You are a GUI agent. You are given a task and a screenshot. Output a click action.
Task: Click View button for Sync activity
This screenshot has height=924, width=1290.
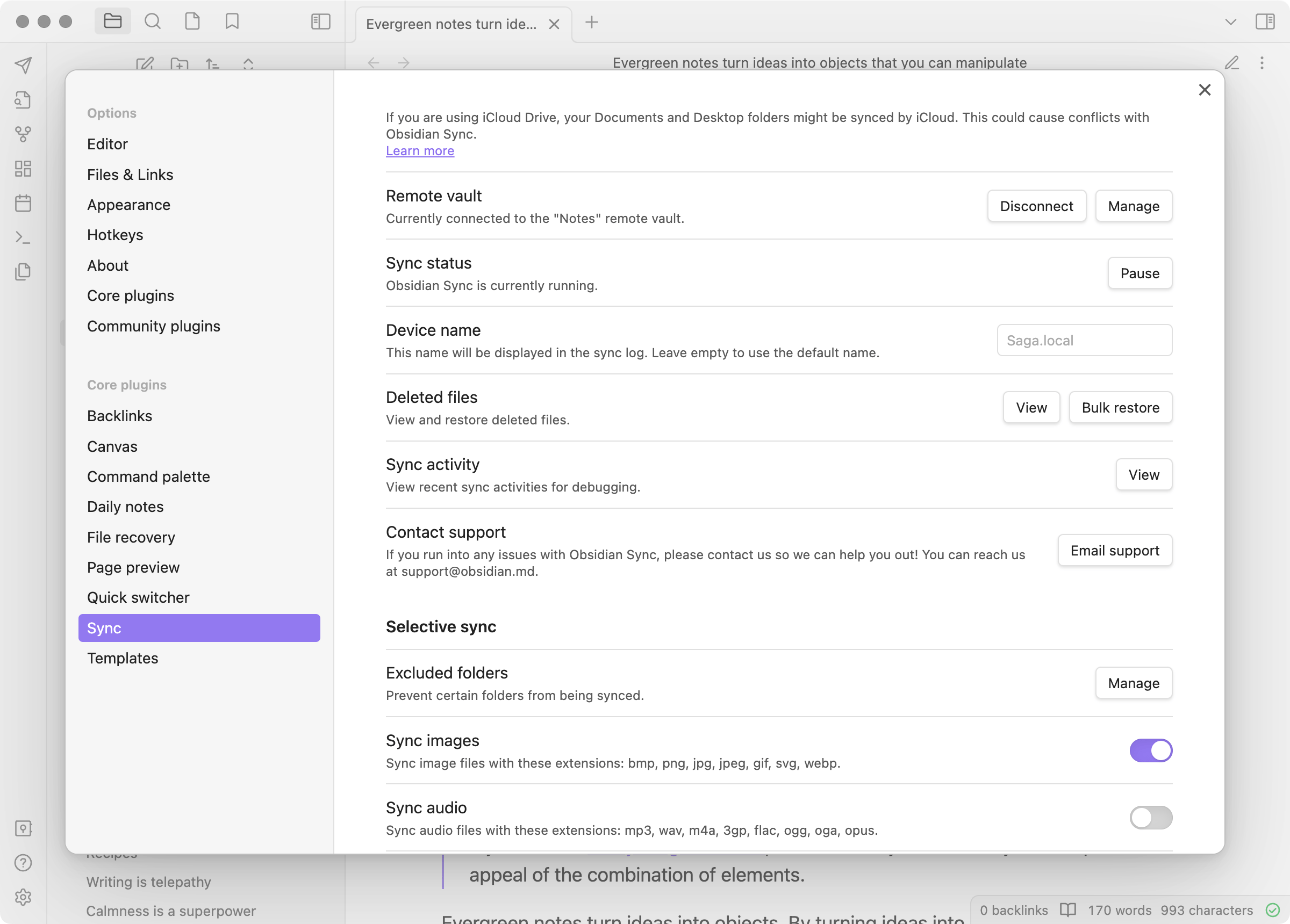pos(1143,474)
